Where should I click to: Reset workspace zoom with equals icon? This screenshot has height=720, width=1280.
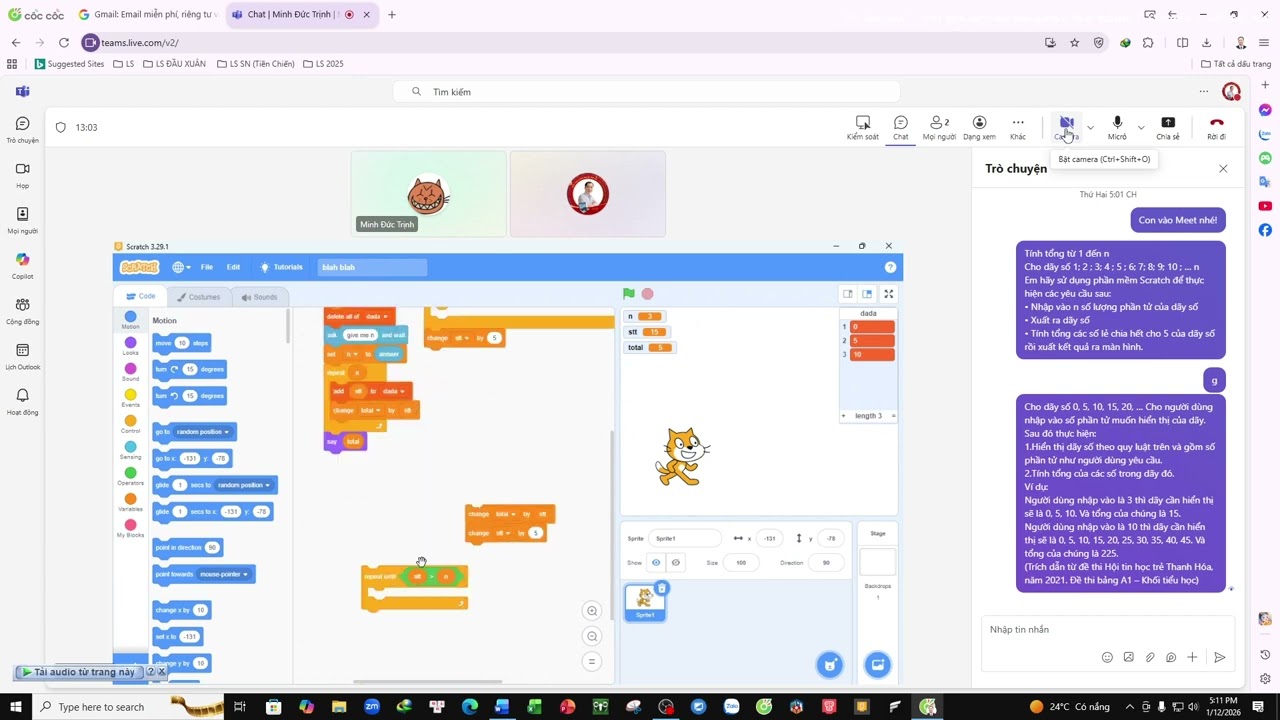592,661
